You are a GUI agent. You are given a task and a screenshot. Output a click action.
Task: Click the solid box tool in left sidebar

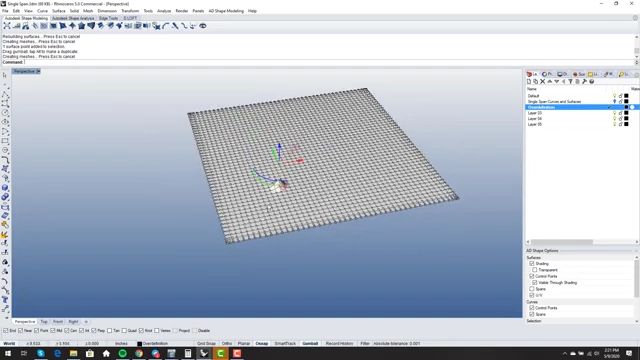point(5,188)
